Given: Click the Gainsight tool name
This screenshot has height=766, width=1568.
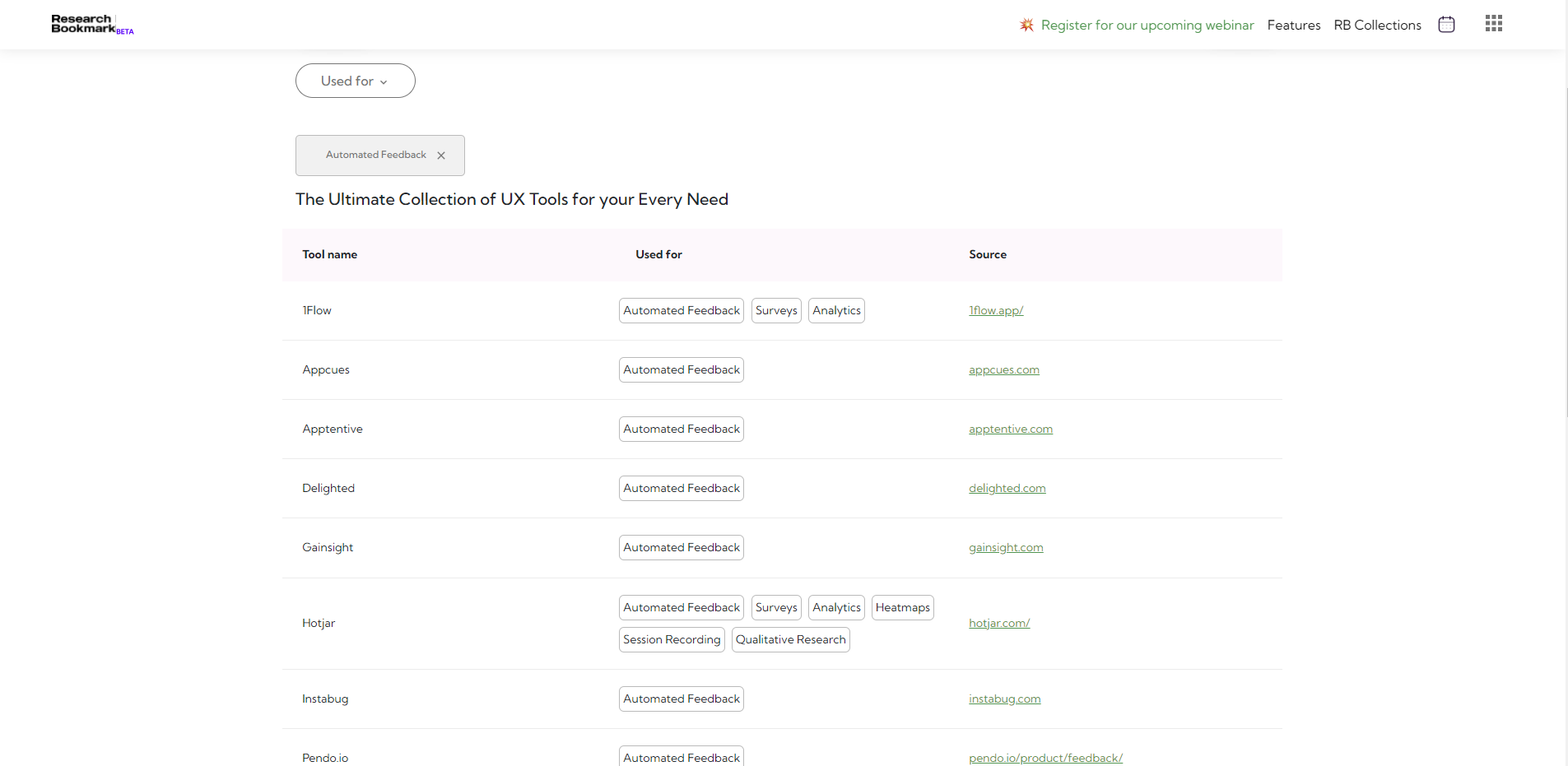Looking at the screenshot, I should pyautogui.click(x=328, y=547).
